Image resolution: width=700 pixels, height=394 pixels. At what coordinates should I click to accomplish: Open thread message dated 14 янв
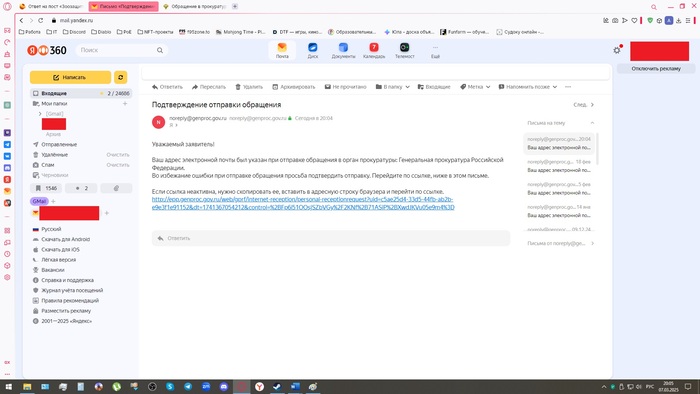[x=558, y=212]
